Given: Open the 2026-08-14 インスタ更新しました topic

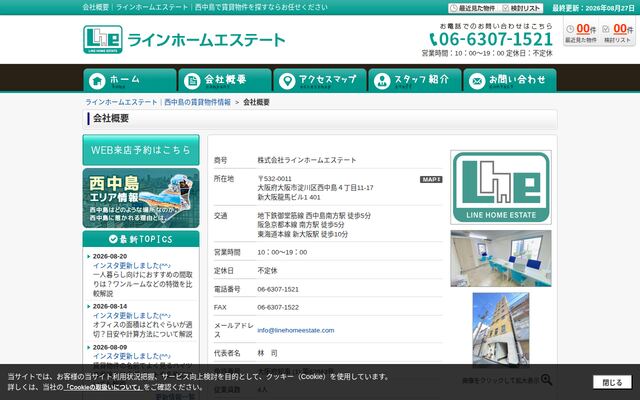Looking at the screenshot, I should click(131, 316).
